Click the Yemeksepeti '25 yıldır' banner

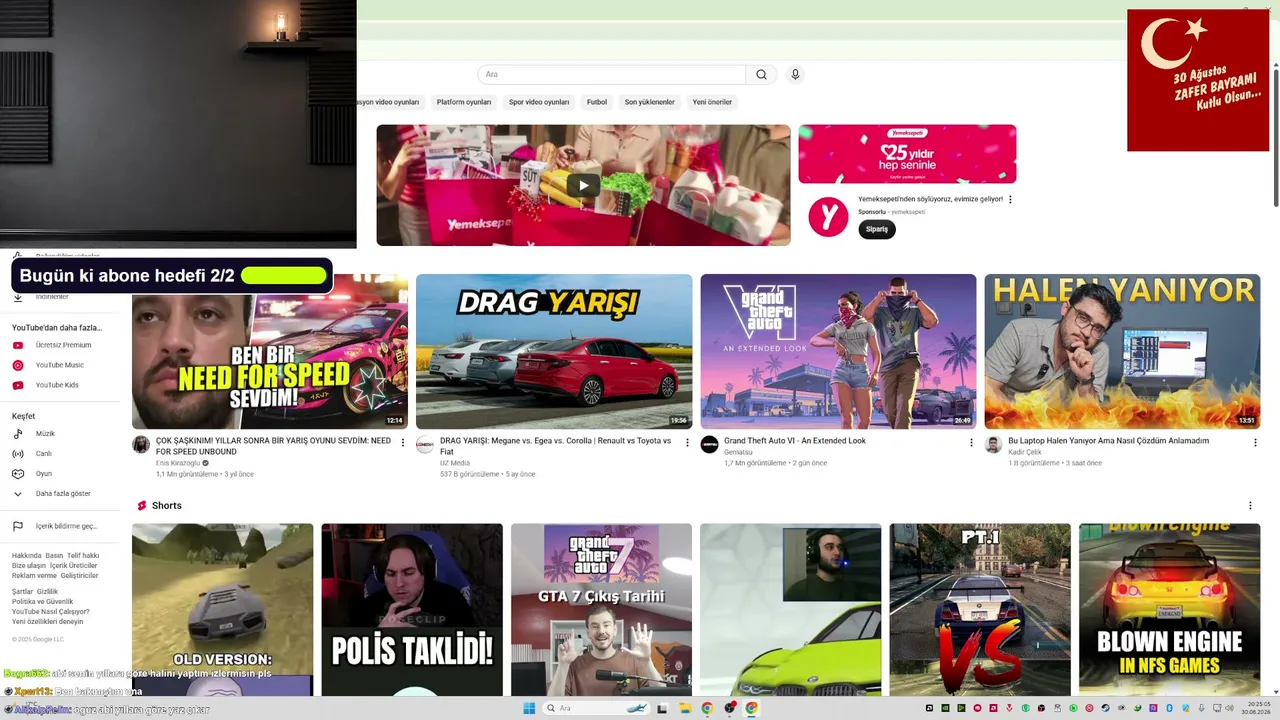pyautogui.click(x=907, y=154)
